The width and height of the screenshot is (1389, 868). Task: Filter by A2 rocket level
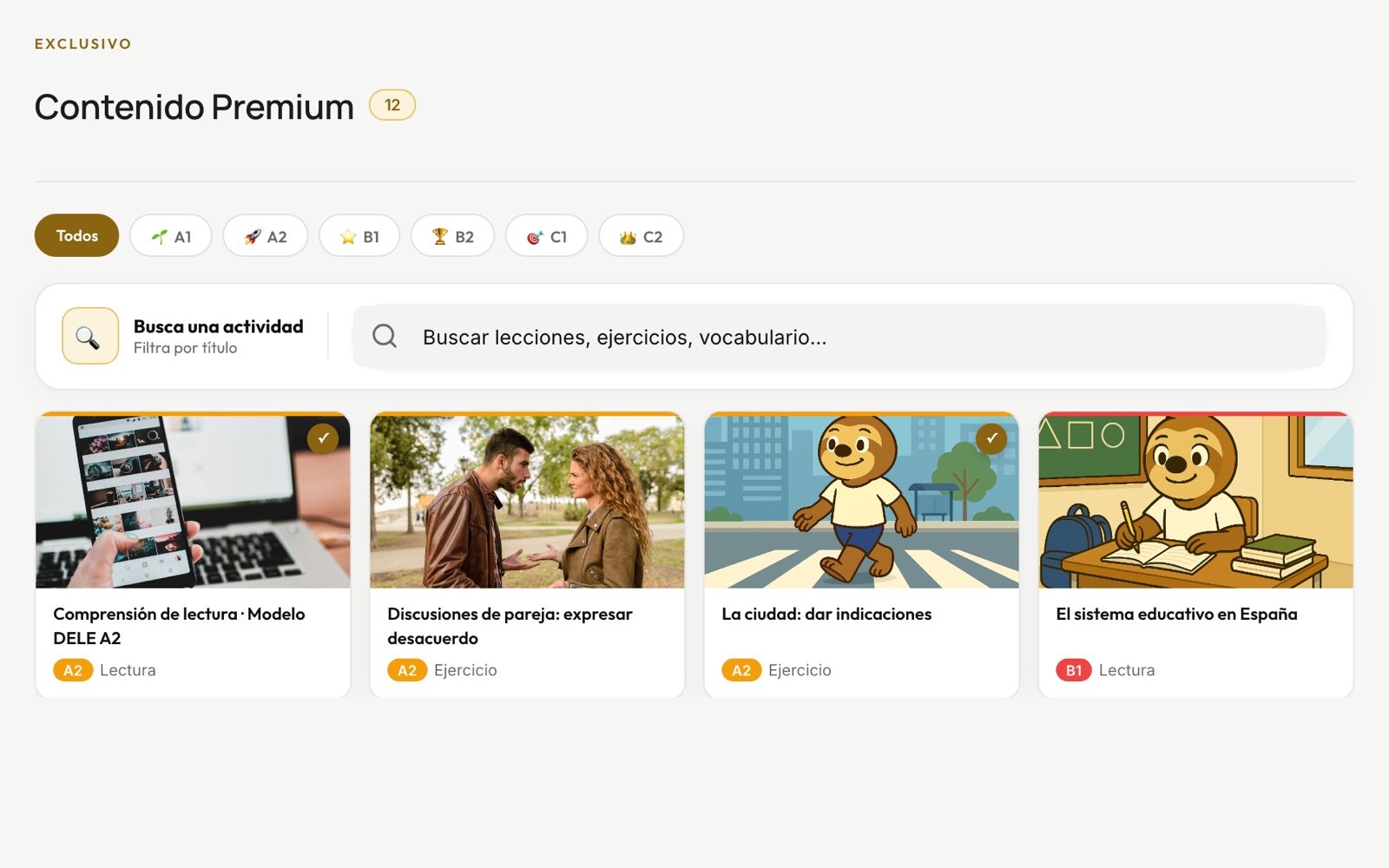point(266,235)
